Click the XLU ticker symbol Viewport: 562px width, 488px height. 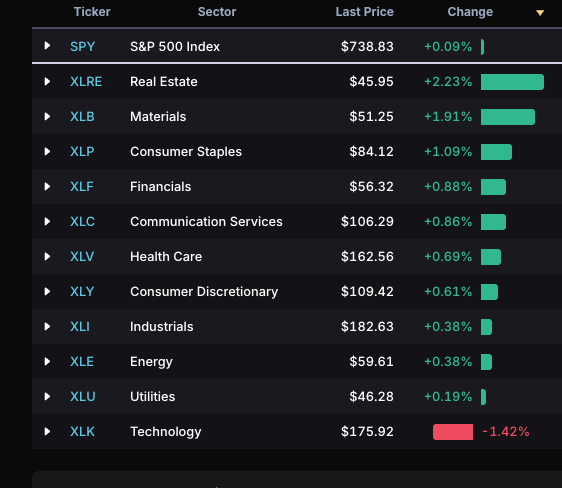click(83, 397)
